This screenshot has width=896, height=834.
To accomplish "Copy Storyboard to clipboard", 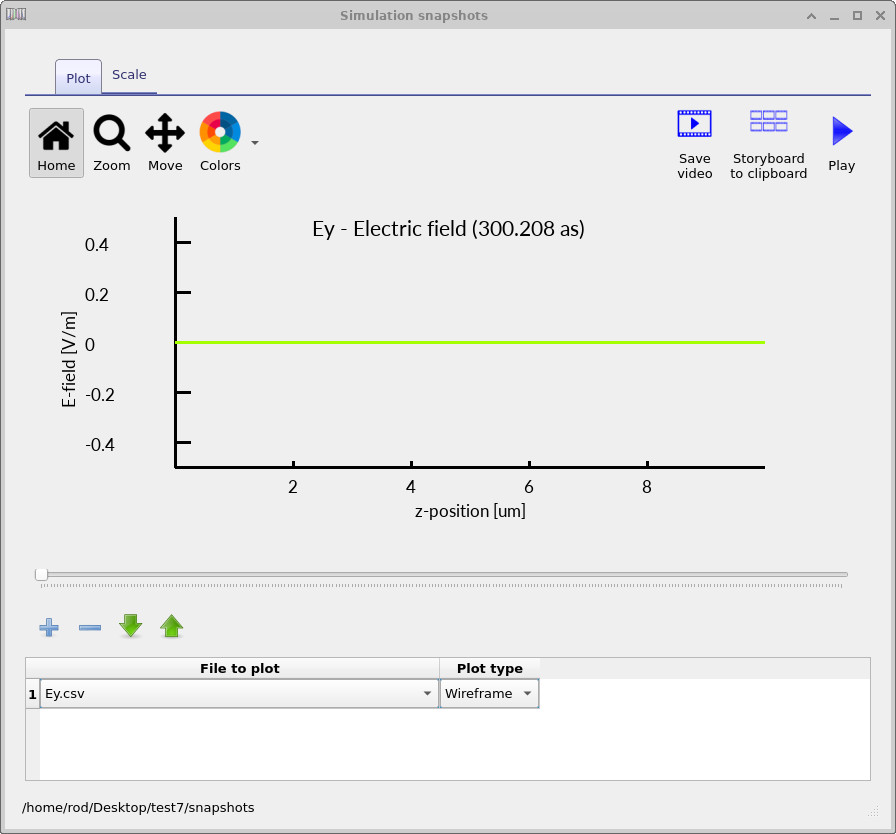I will (769, 144).
